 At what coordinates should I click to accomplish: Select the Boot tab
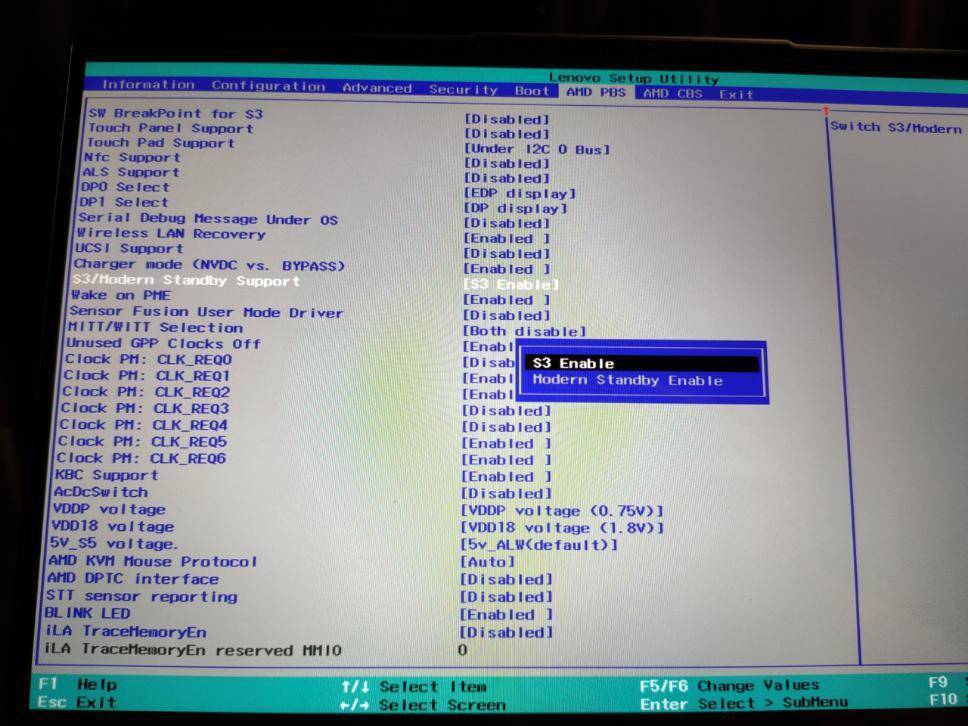pos(532,91)
